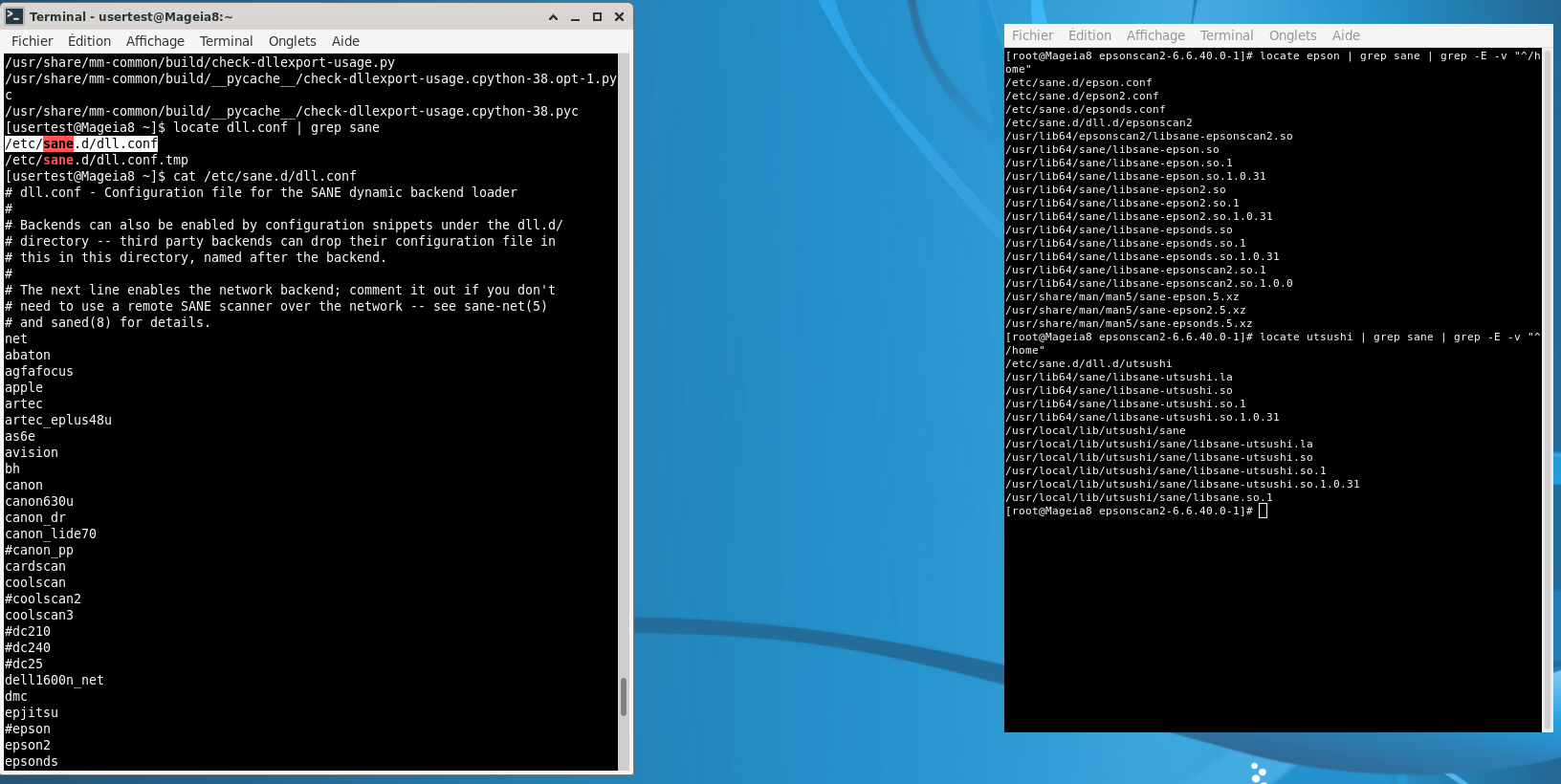The height and width of the screenshot is (784, 1561).
Task: Click the 'net' backend entry
Action: point(16,338)
